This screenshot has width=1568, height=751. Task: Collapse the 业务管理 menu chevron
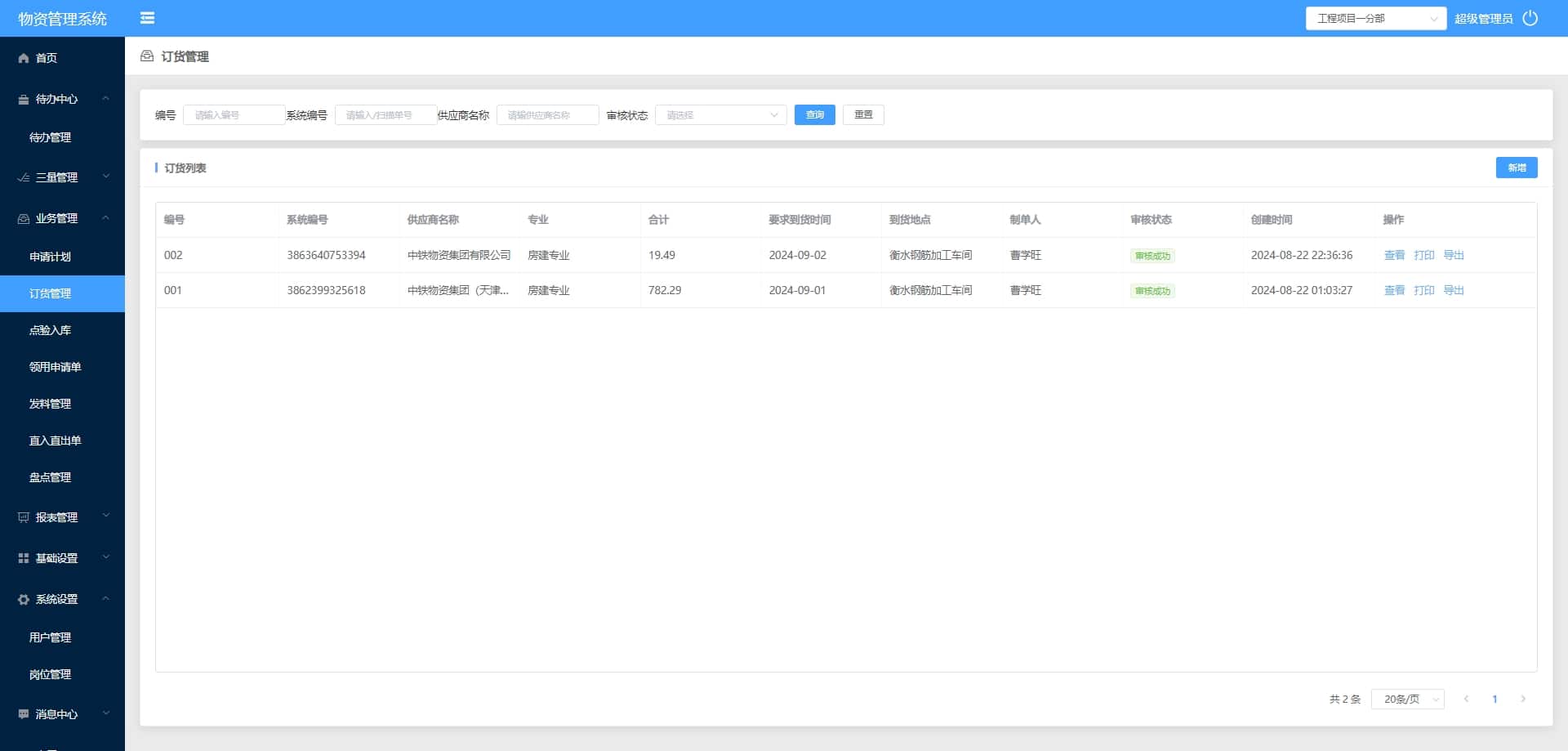click(105, 217)
